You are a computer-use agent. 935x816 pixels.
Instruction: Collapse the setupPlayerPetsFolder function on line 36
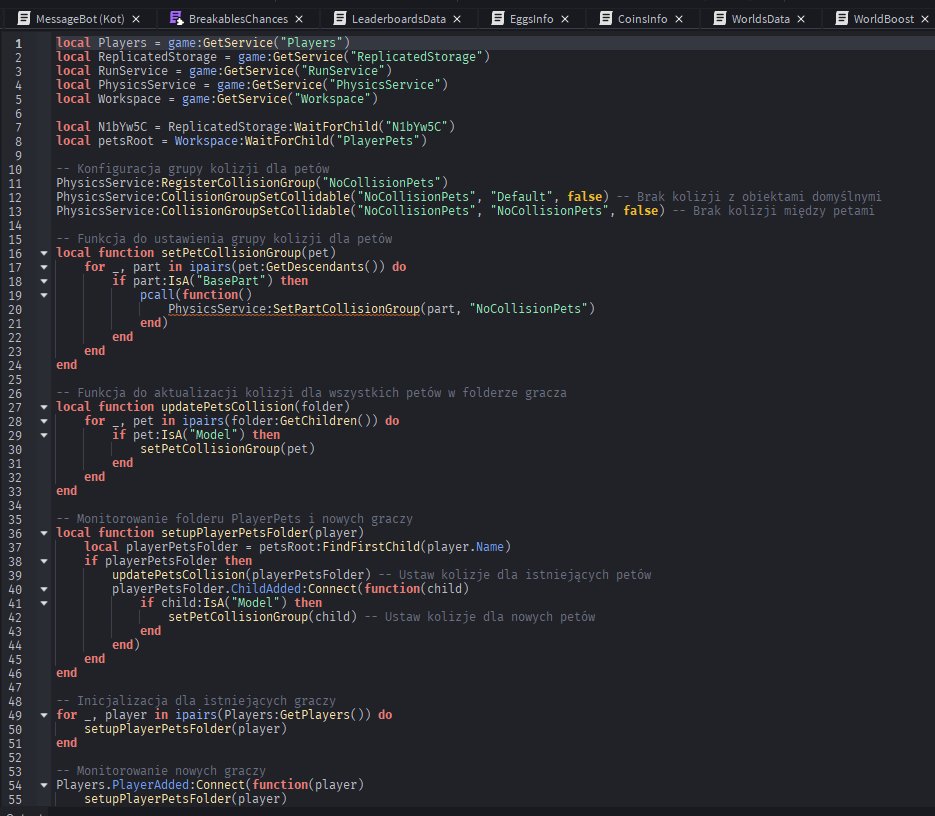tap(44, 533)
